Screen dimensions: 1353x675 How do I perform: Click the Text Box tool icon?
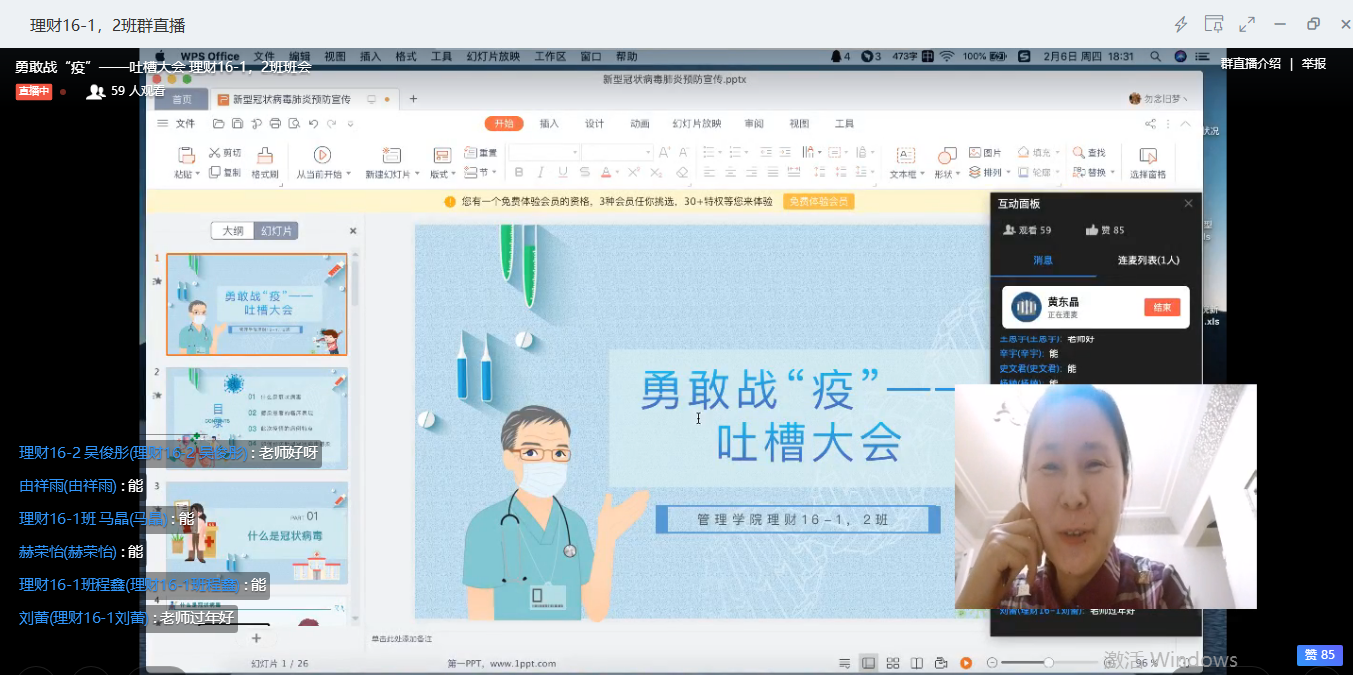905,156
